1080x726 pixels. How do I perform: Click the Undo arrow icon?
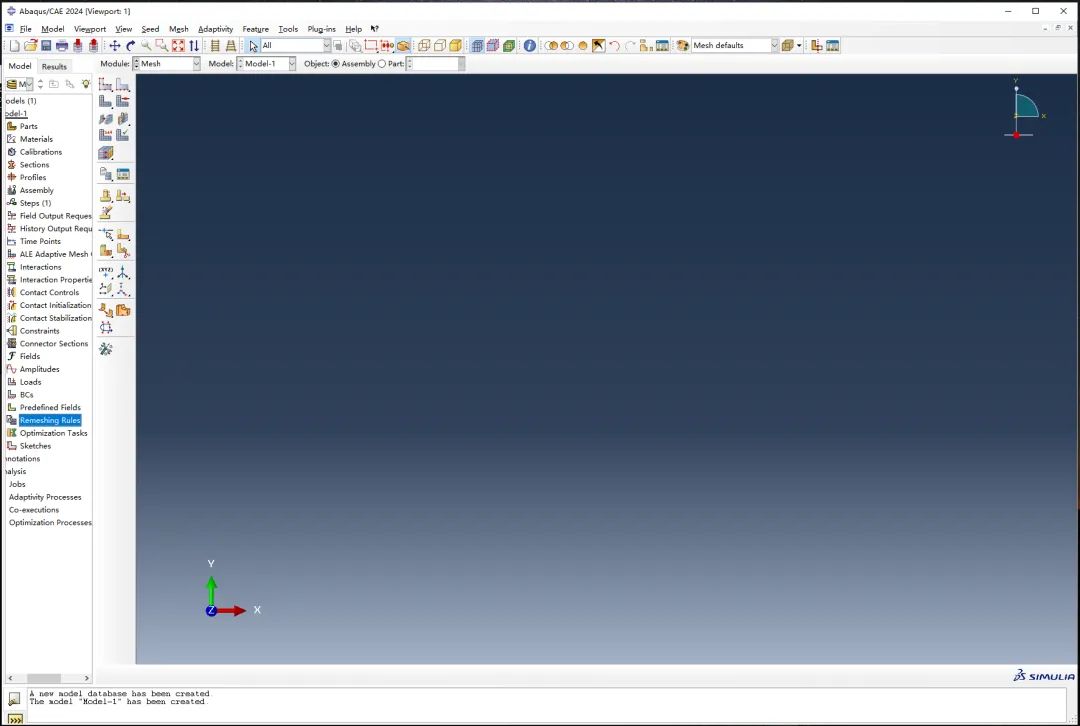point(614,45)
